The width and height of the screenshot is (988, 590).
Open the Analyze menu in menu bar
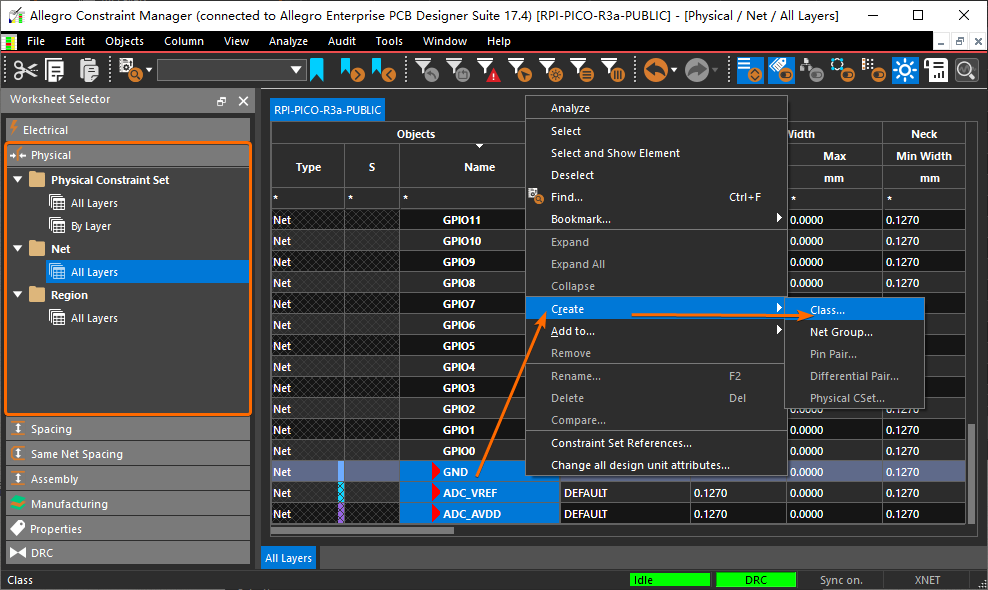pos(288,41)
